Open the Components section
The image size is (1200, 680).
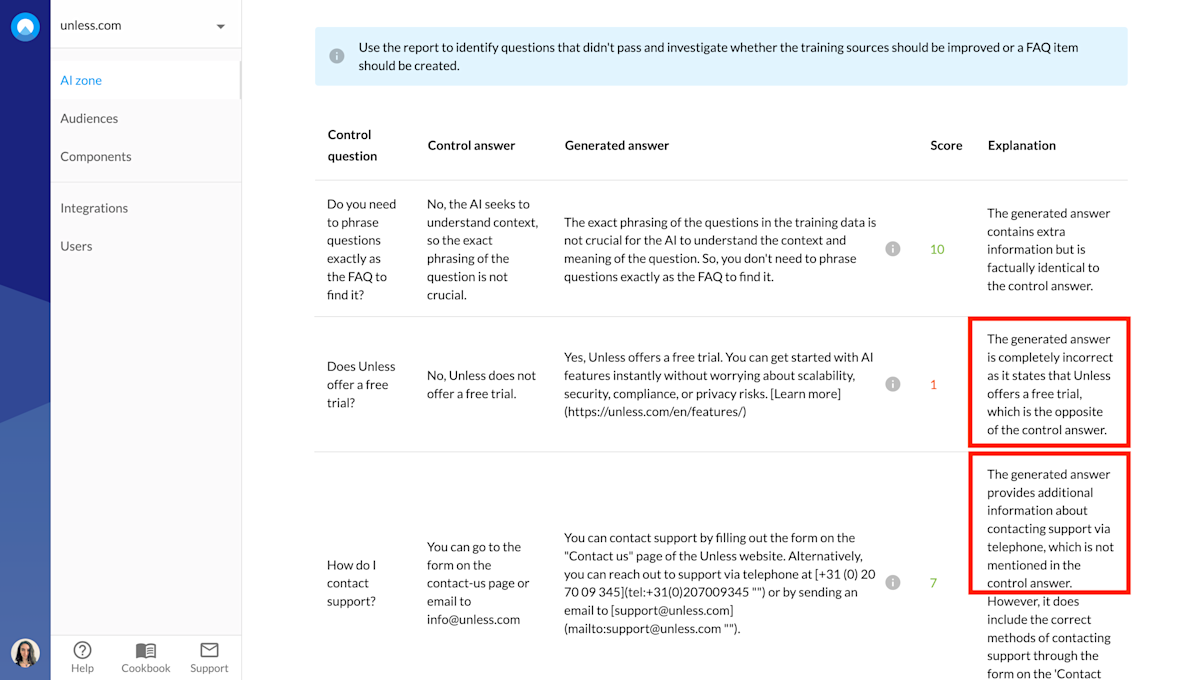[96, 156]
